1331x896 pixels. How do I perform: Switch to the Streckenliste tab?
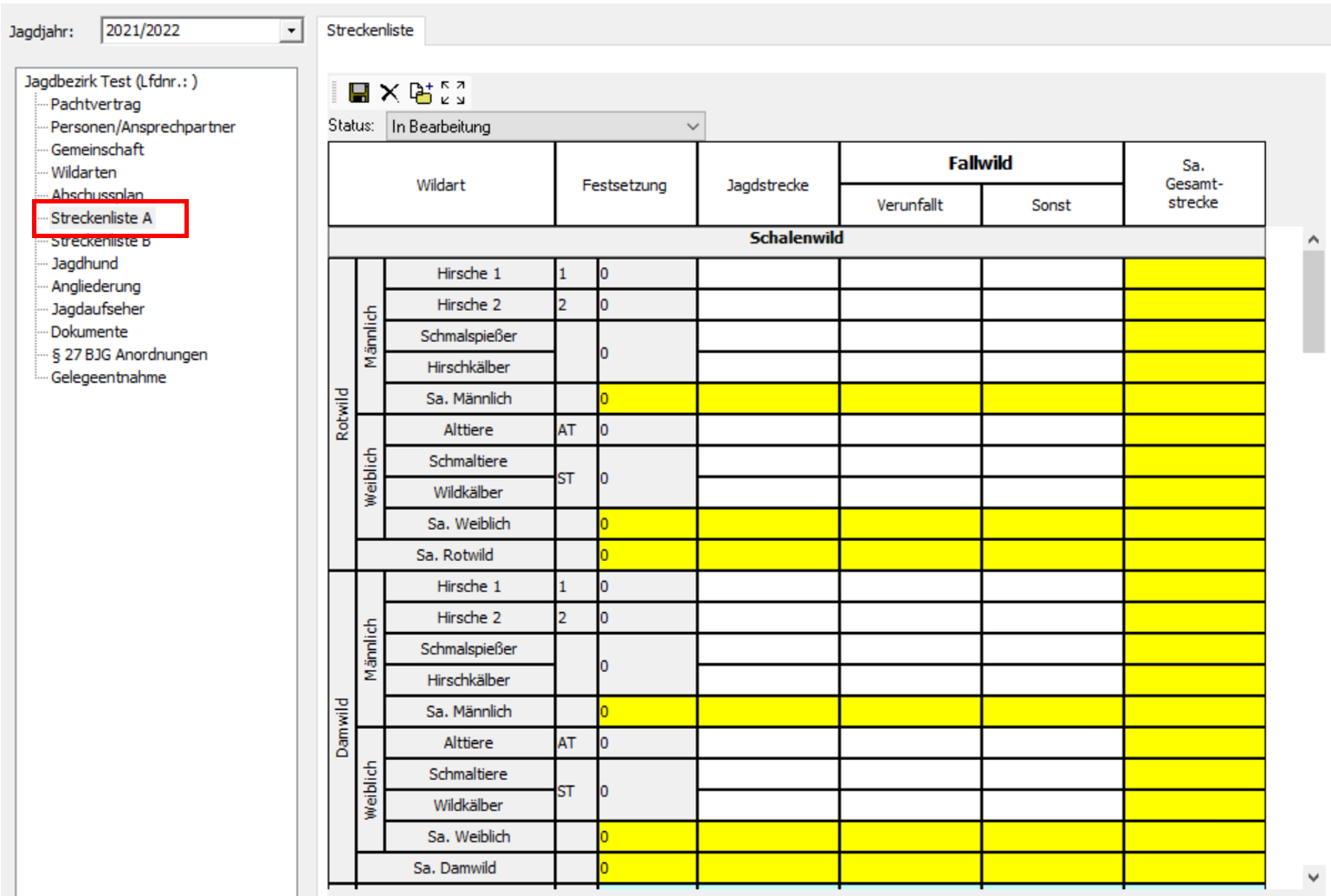point(370,30)
